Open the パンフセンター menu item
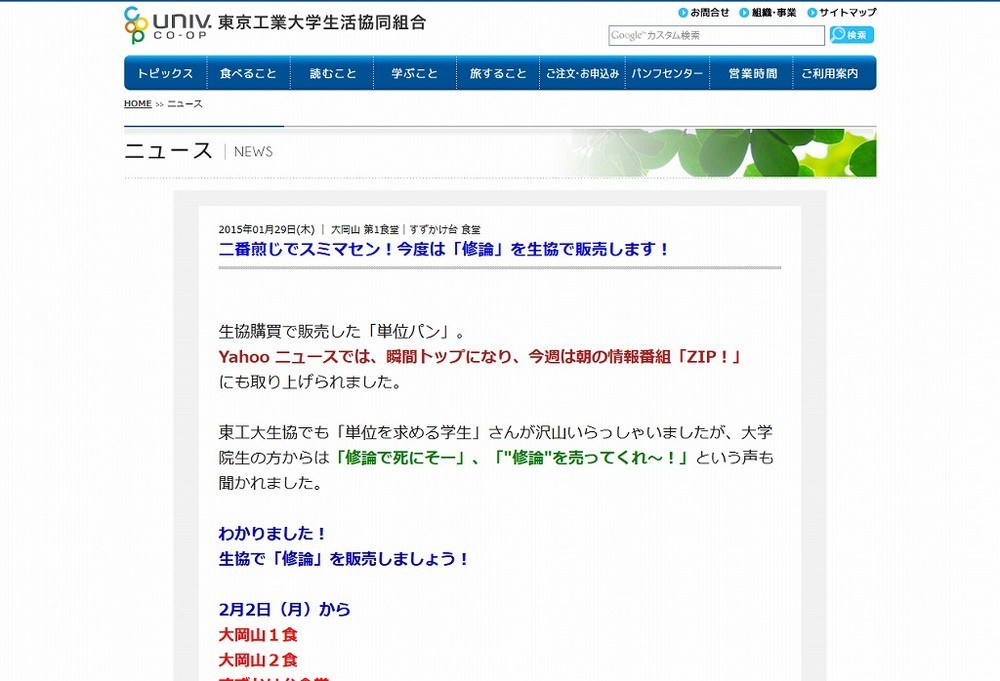The height and width of the screenshot is (681, 1000). 667,72
